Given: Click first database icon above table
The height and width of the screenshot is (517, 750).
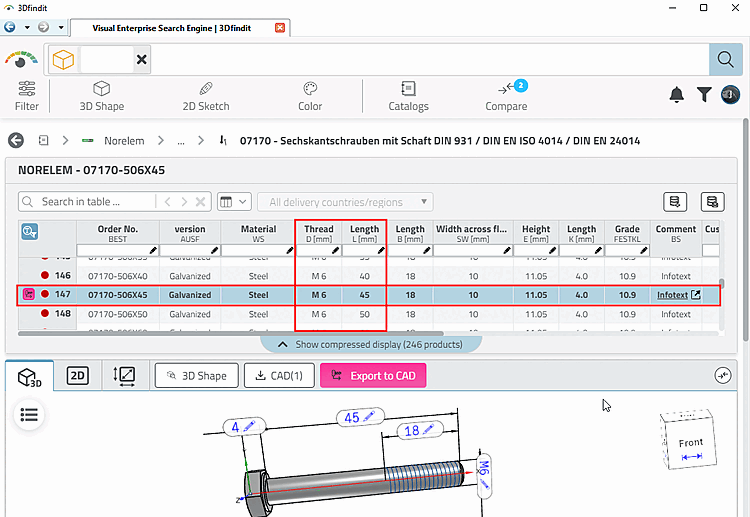Looking at the screenshot, I should [x=675, y=202].
